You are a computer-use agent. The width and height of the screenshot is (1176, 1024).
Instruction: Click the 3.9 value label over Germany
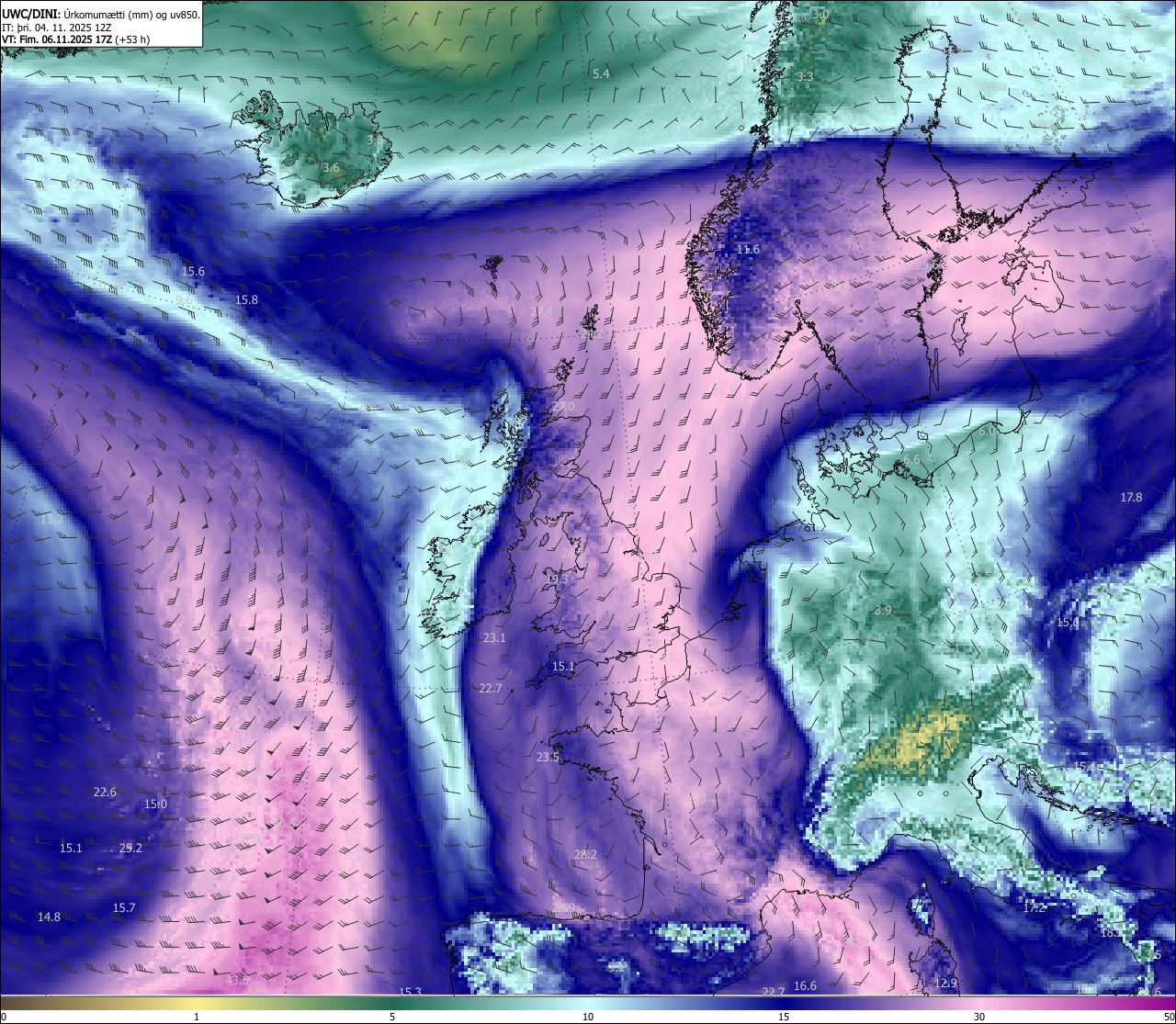[x=883, y=610]
